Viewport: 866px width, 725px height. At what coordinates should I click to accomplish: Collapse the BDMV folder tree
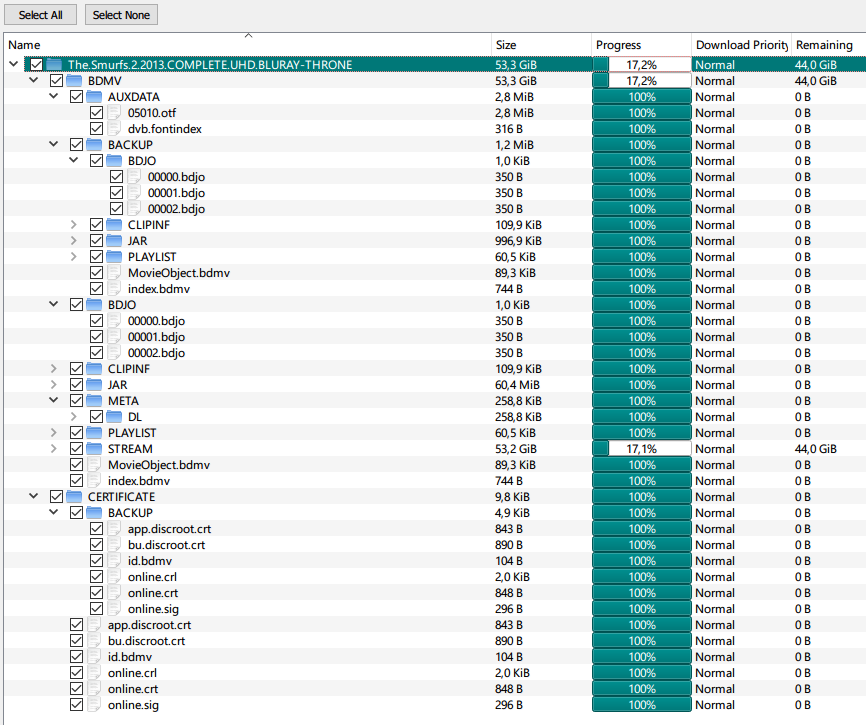(x=34, y=80)
